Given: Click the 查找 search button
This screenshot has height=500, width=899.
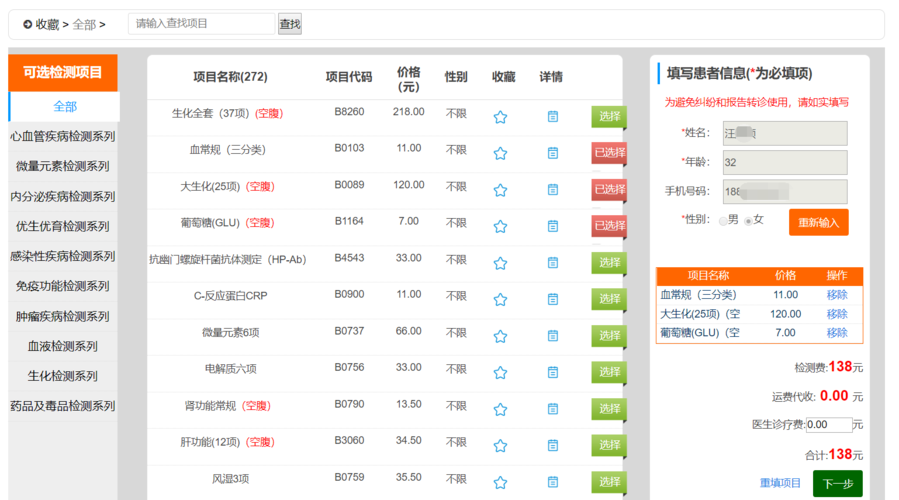Looking at the screenshot, I should [x=290, y=24].
